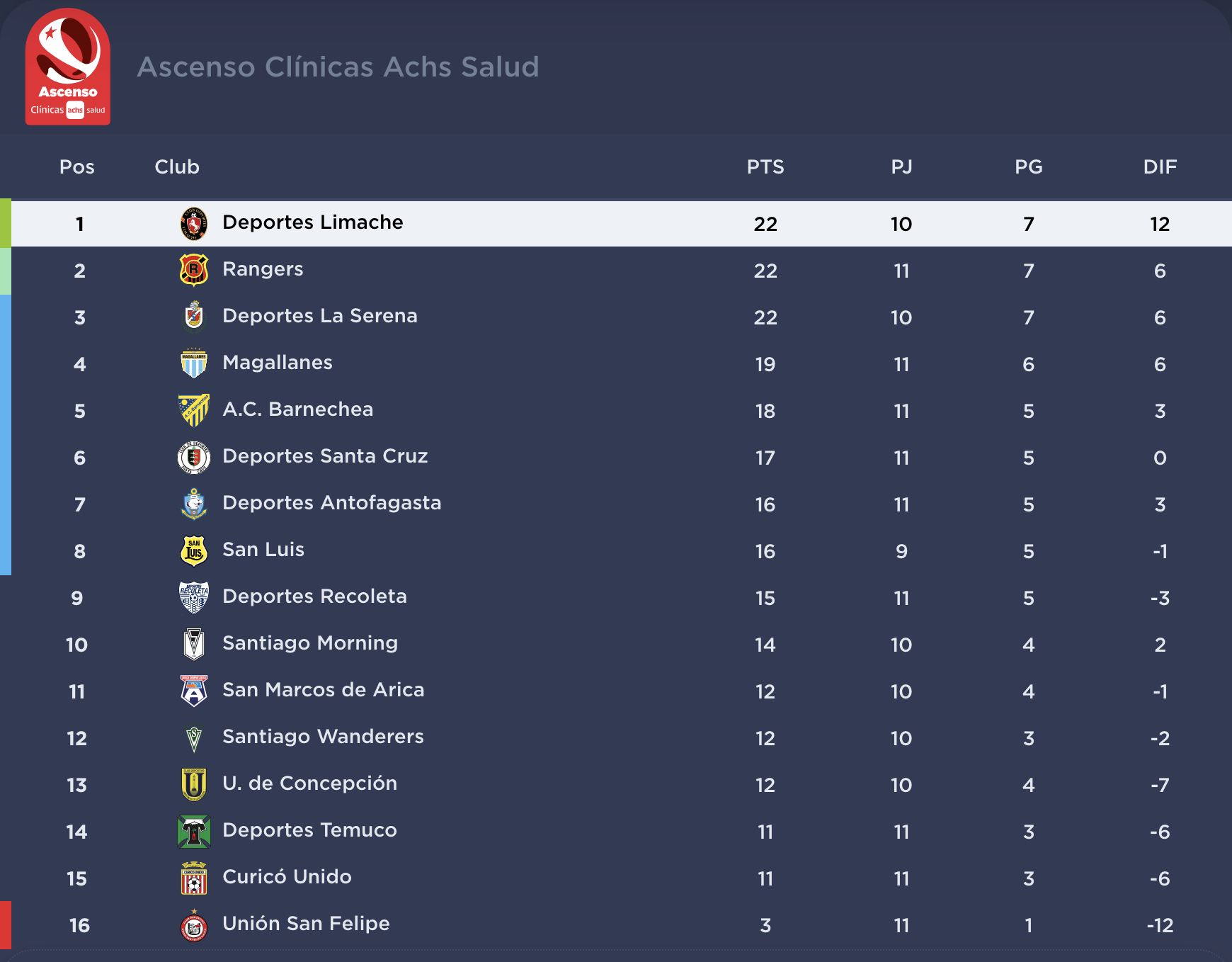Select the Unión San Felipe badge
The image size is (1232, 962).
[x=194, y=924]
